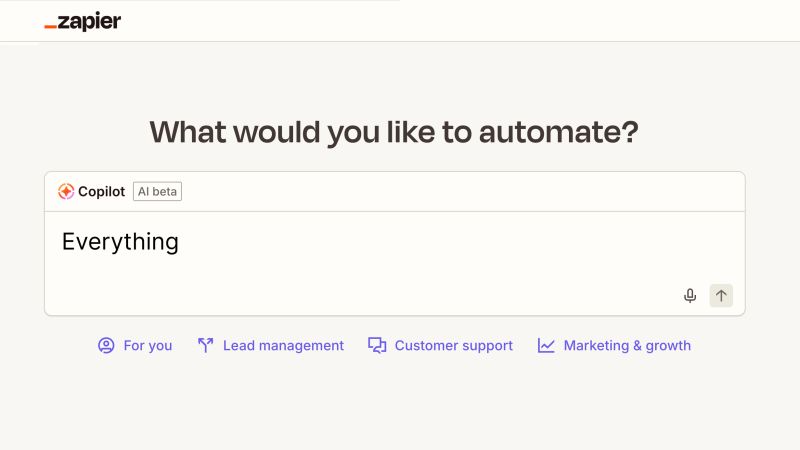800x450 pixels.
Task: Click the Copilot starburst icon
Action: (66, 191)
